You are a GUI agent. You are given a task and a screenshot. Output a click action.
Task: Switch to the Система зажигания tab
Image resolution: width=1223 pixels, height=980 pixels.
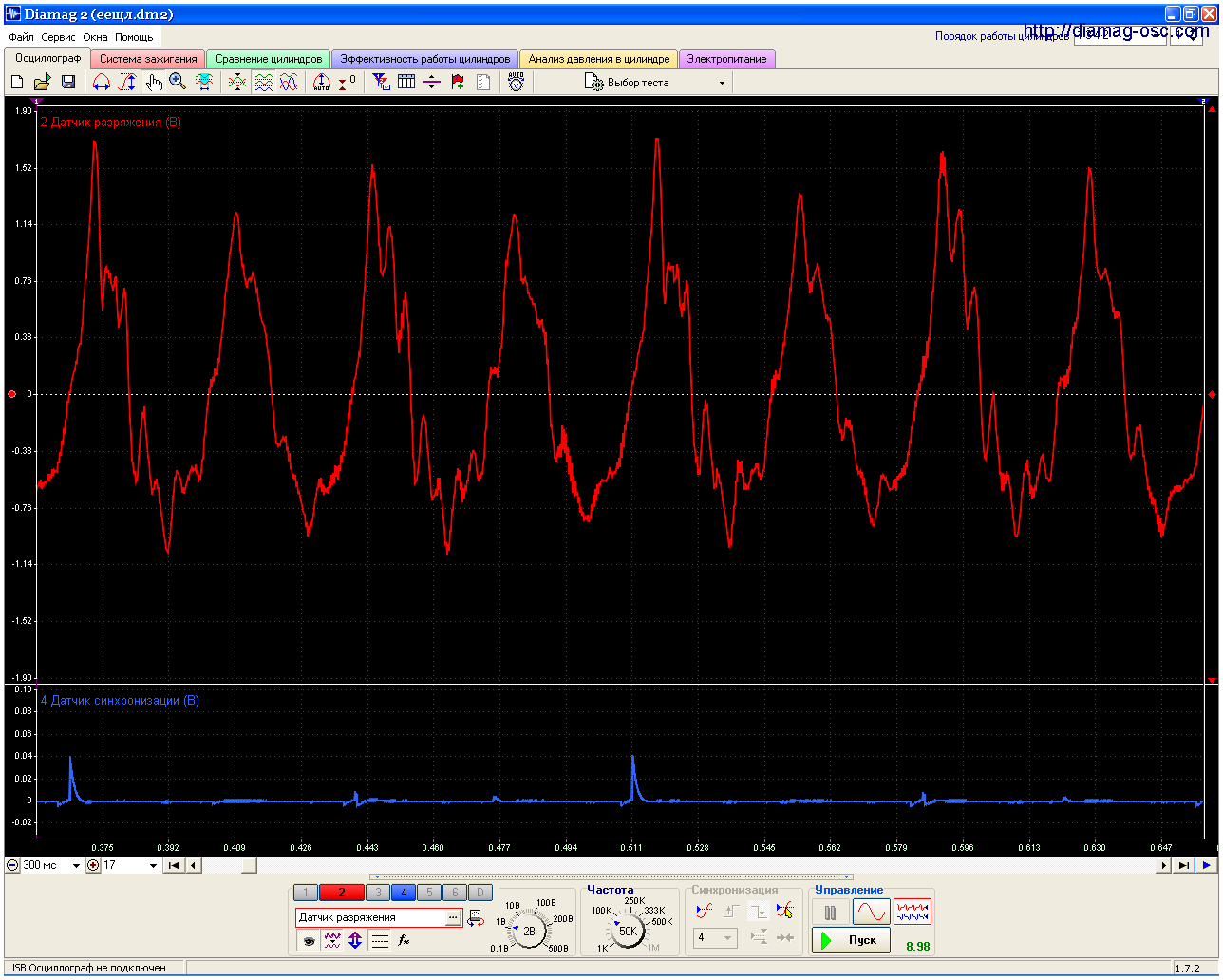pos(148,59)
